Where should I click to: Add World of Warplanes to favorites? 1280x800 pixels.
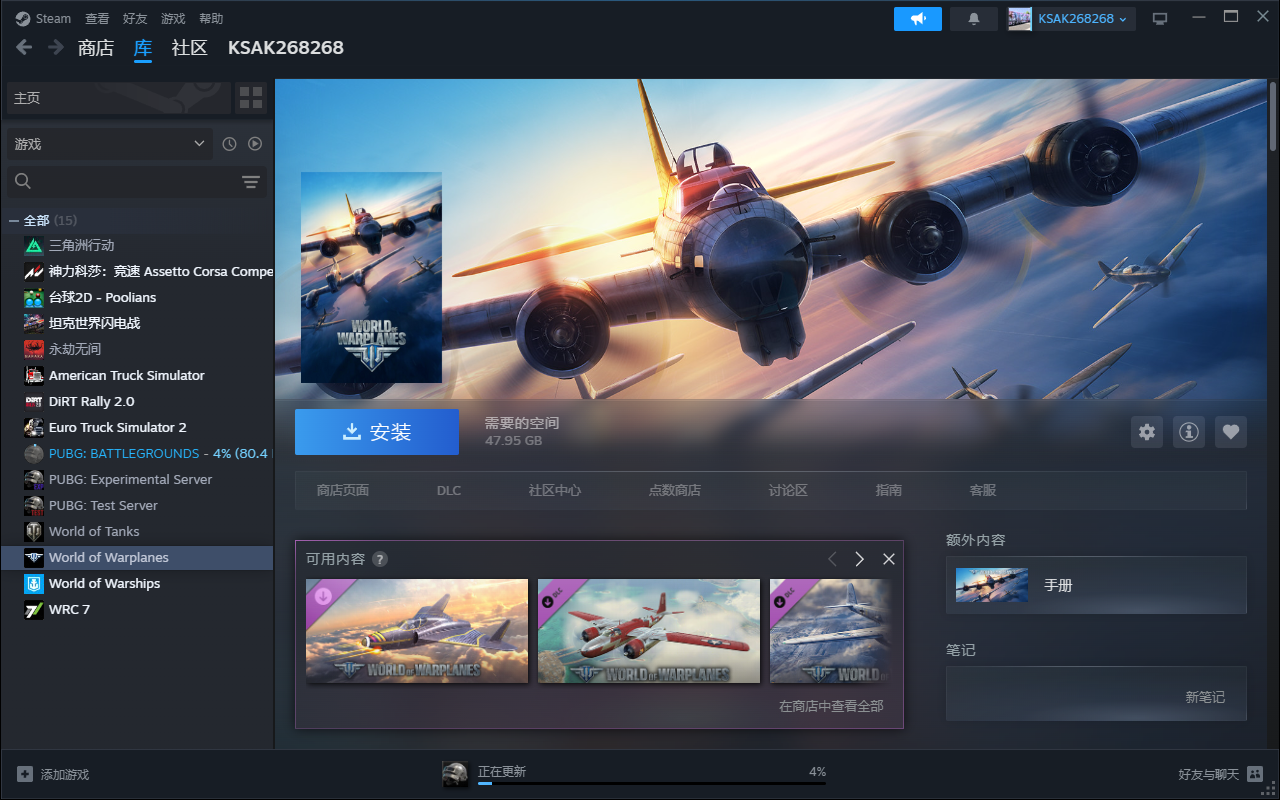(1231, 432)
